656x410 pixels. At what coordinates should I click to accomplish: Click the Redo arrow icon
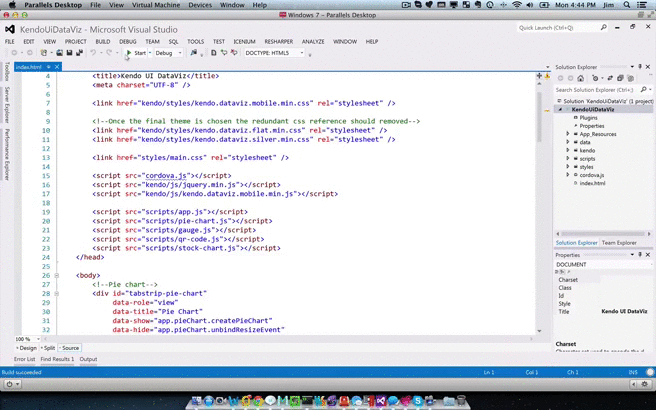(109, 53)
